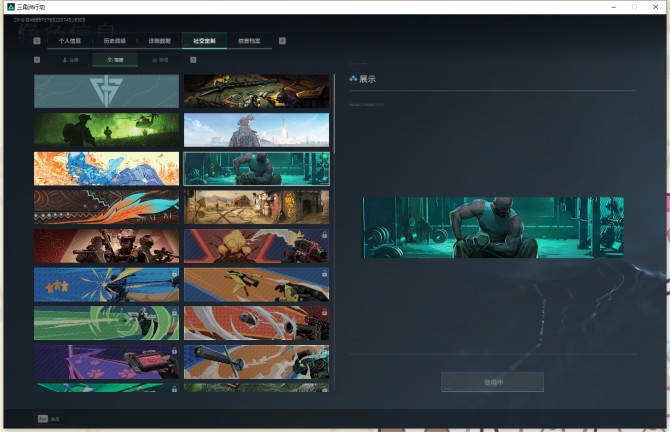Viewport: 670px width, 432px height.
Task: Click the namecard list scrollbar
Action: coord(334,115)
